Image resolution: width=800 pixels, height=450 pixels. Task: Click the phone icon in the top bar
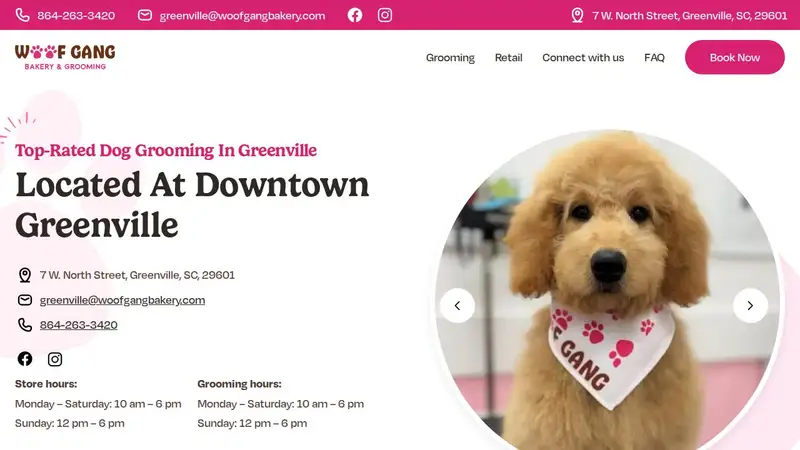point(22,15)
